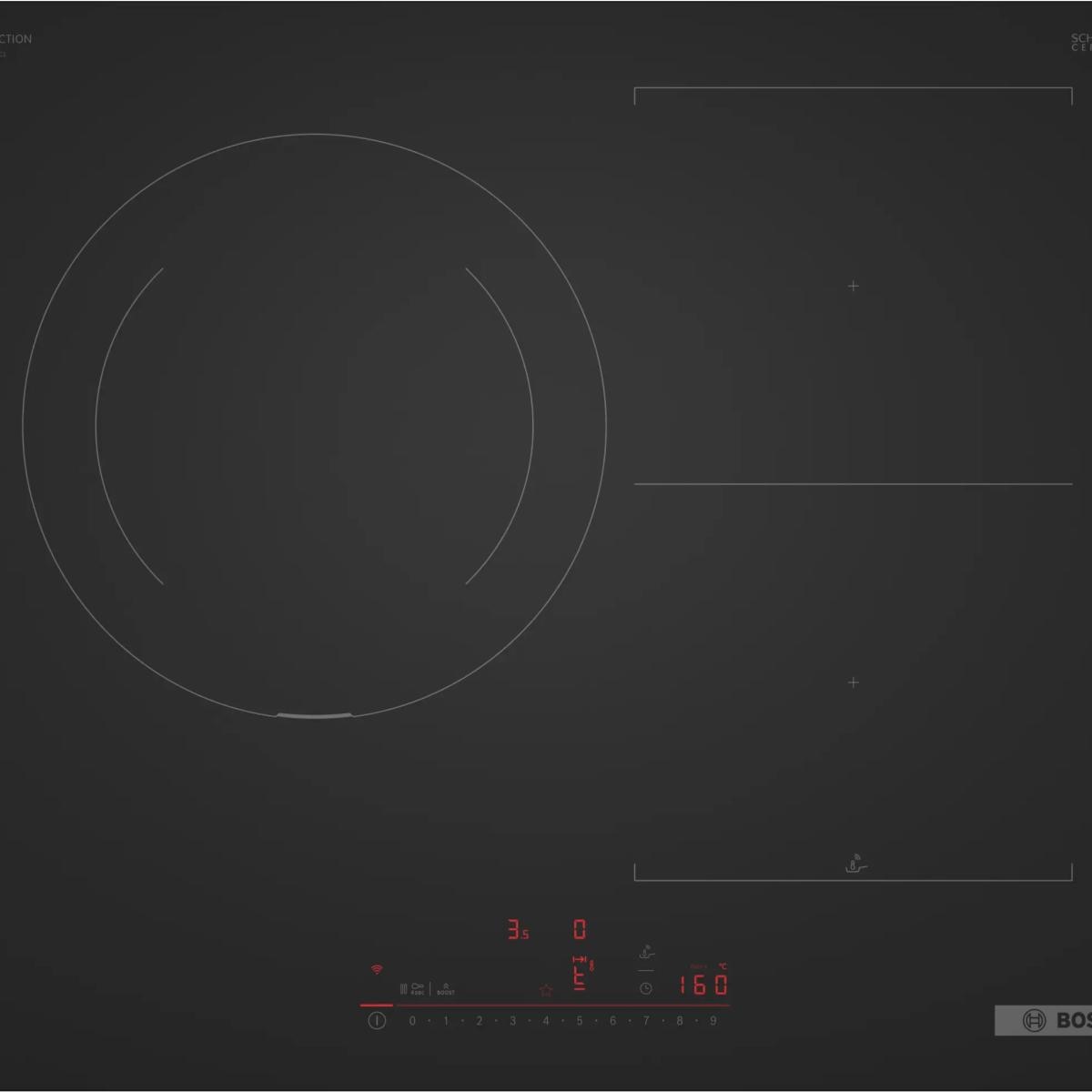Tap the star favourite symbol
This screenshot has width=1092, height=1092.
pos(546,990)
